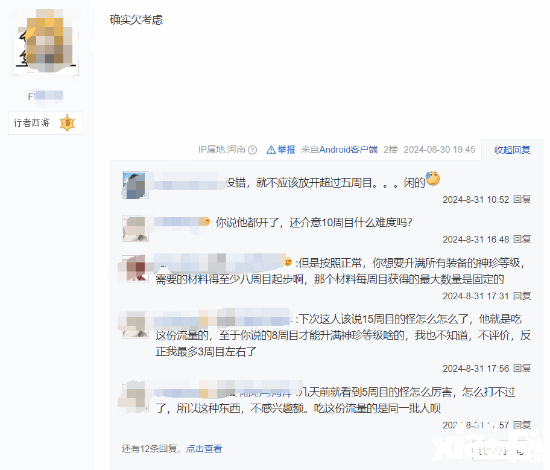Click the first reply's avatar thumbnail
This screenshot has height=470, width=550.
pos(135,186)
